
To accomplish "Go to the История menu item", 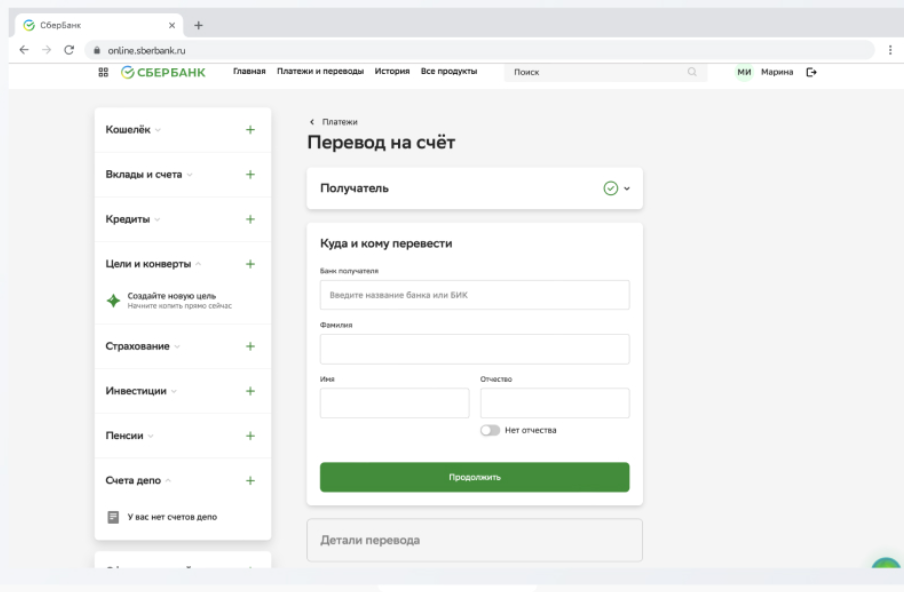I will coord(392,71).
